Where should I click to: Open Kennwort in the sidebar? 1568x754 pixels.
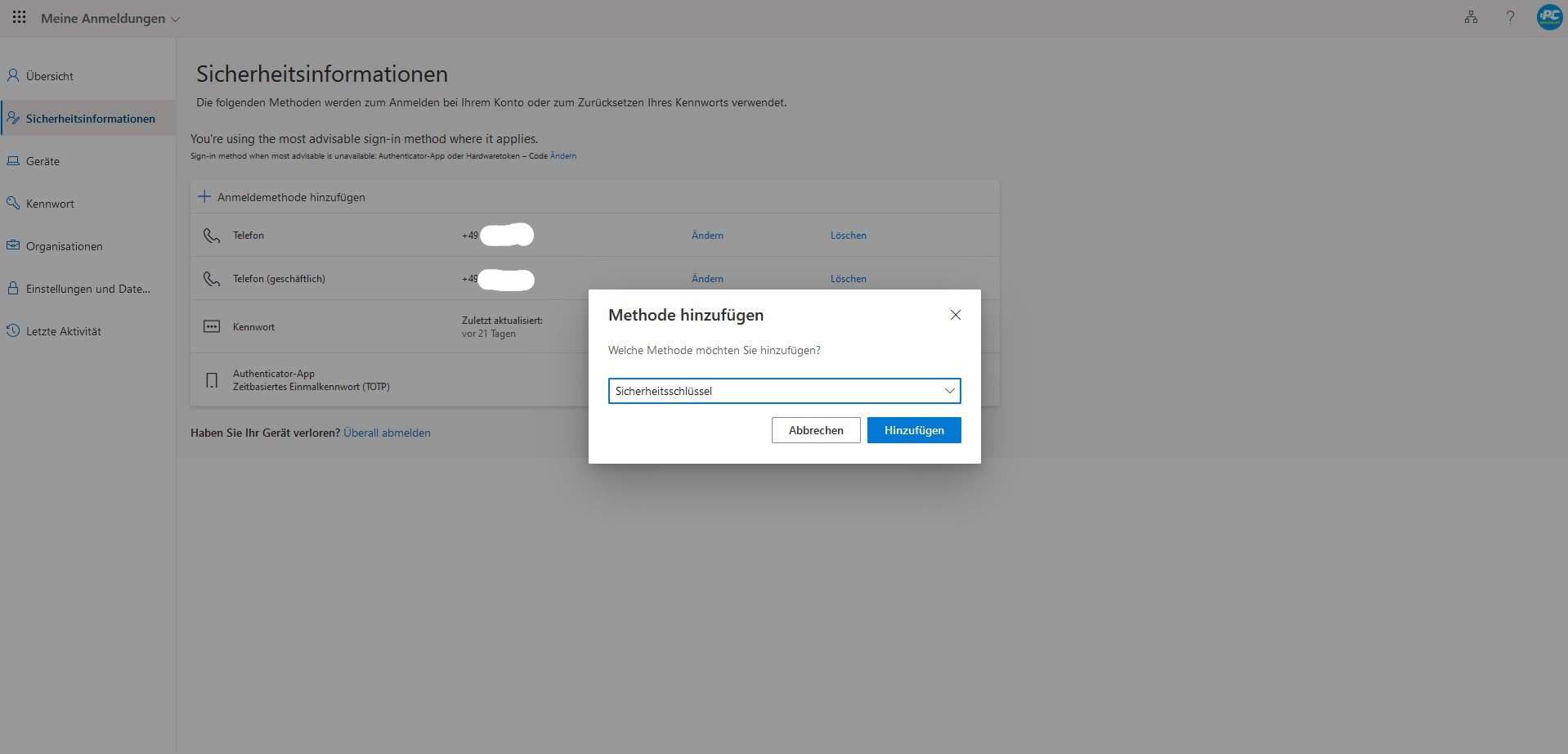tap(50, 204)
